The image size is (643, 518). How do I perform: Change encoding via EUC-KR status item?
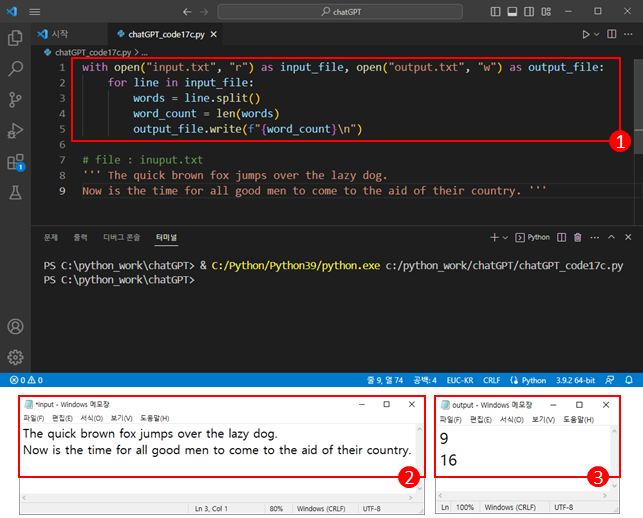(x=460, y=380)
